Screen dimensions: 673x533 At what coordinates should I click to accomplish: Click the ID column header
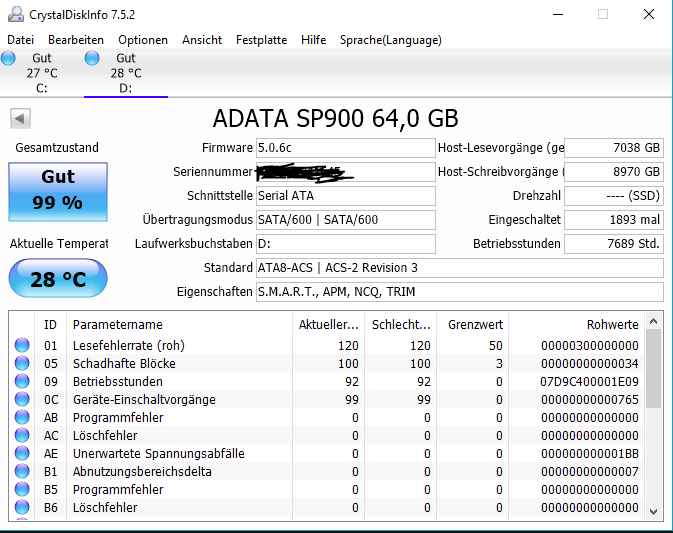pyautogui.click(x=50, y=324)
